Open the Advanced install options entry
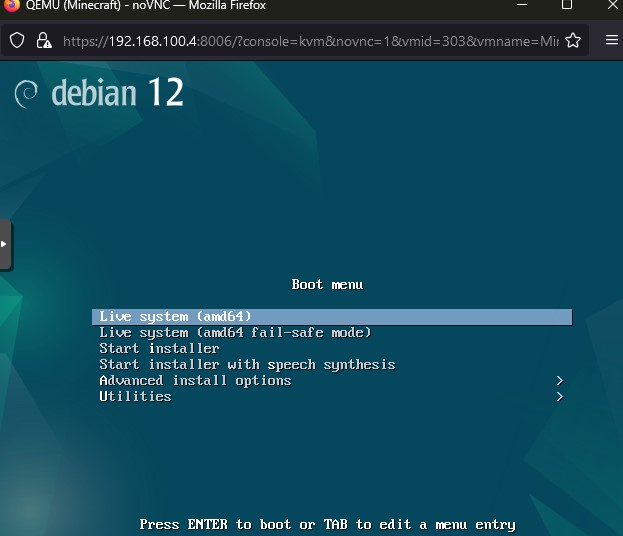 332,381
